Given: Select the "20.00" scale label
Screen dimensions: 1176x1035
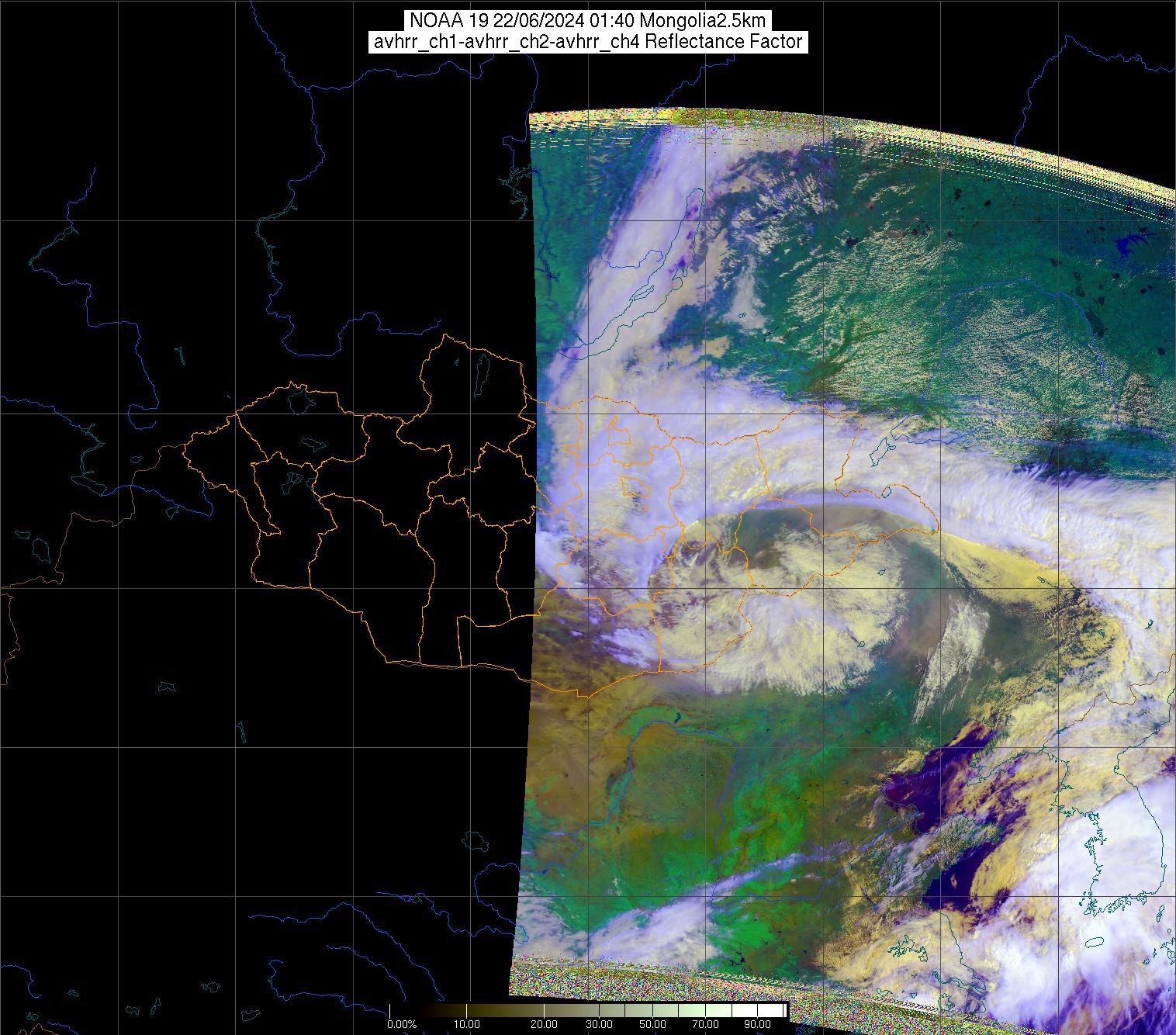Looking at the screenshot, I should click(x=545, y=1025).
